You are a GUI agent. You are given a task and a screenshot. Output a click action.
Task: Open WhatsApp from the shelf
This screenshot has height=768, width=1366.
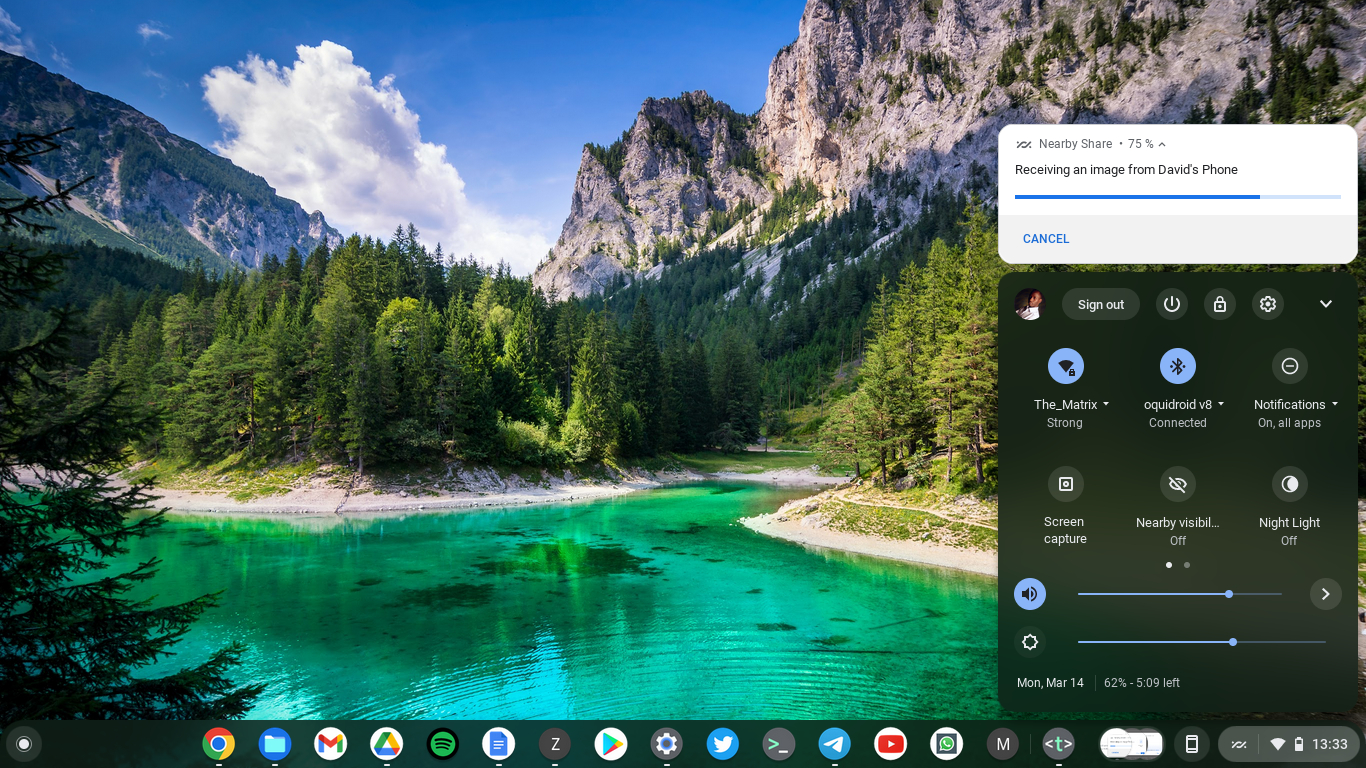pyautogui.click(x=947, y=744)
